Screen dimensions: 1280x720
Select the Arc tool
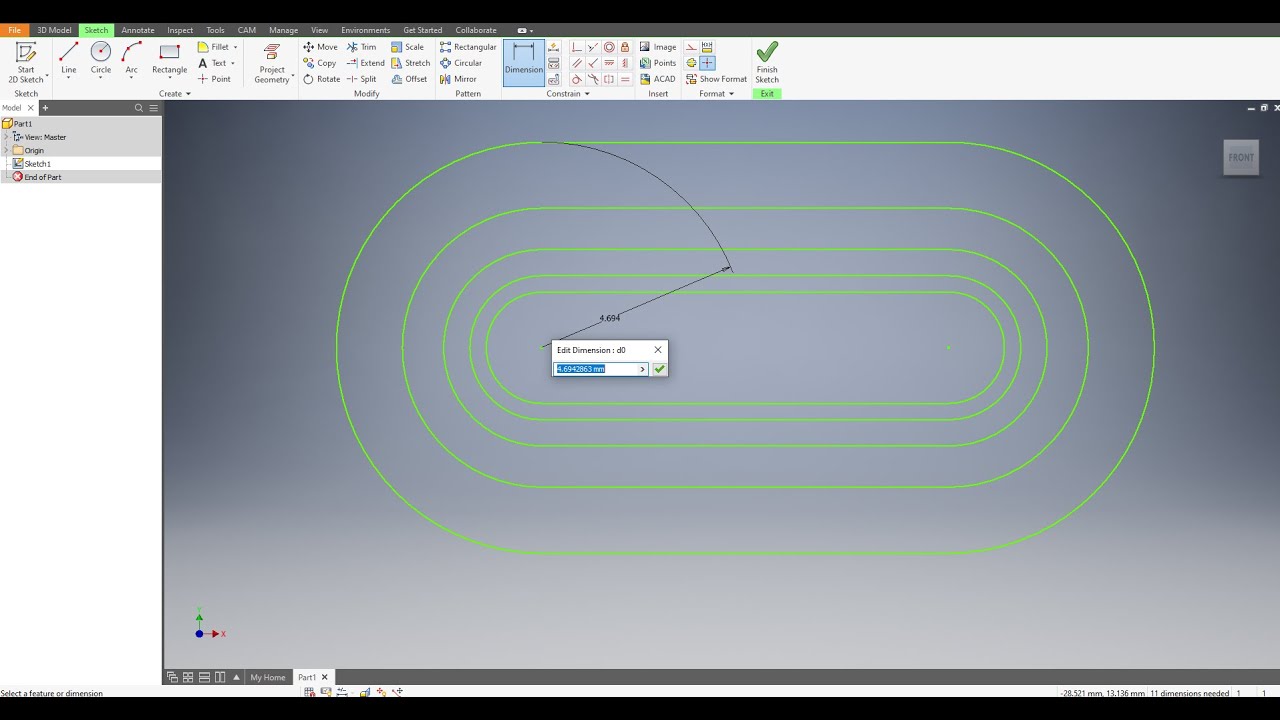click(x=132, y=58)
